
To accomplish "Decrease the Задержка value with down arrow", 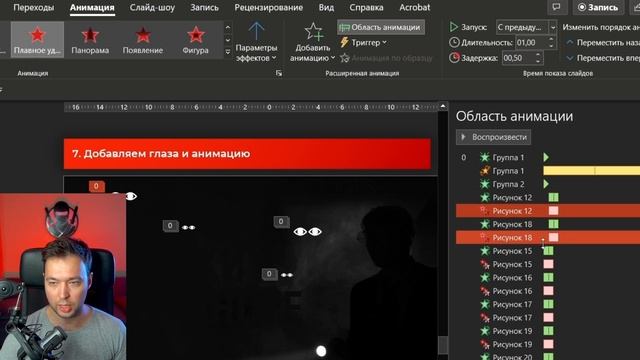I will pyautogui.click(x=538, y=61).
